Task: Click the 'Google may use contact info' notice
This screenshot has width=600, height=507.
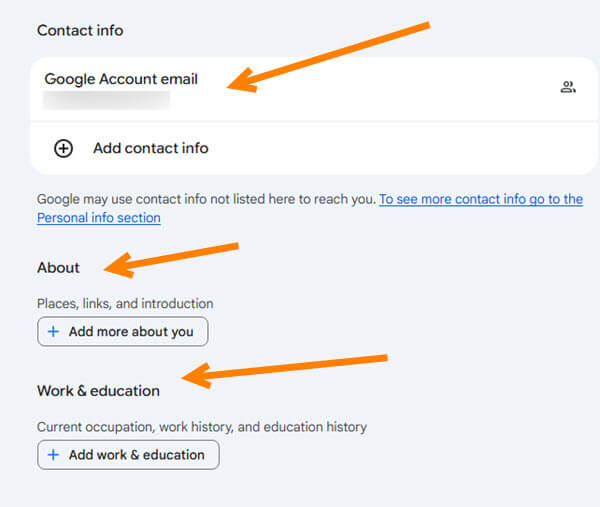Action: (x=206, y=199)
